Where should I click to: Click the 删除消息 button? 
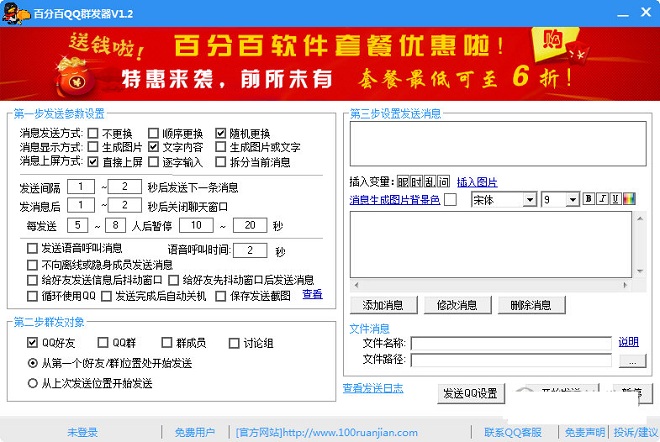tap(531, 305)
